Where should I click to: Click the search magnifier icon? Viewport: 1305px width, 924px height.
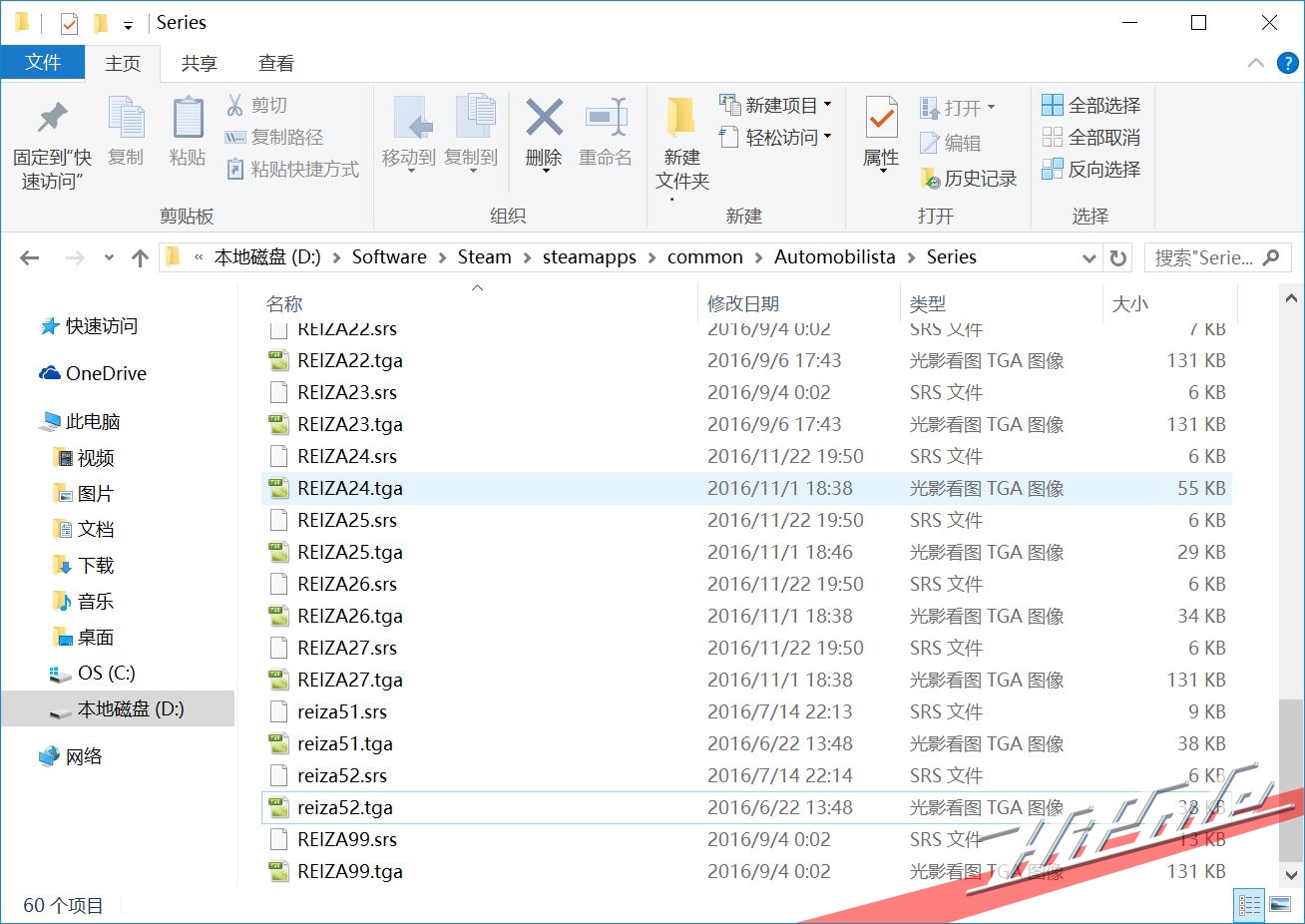[1271, 257]
